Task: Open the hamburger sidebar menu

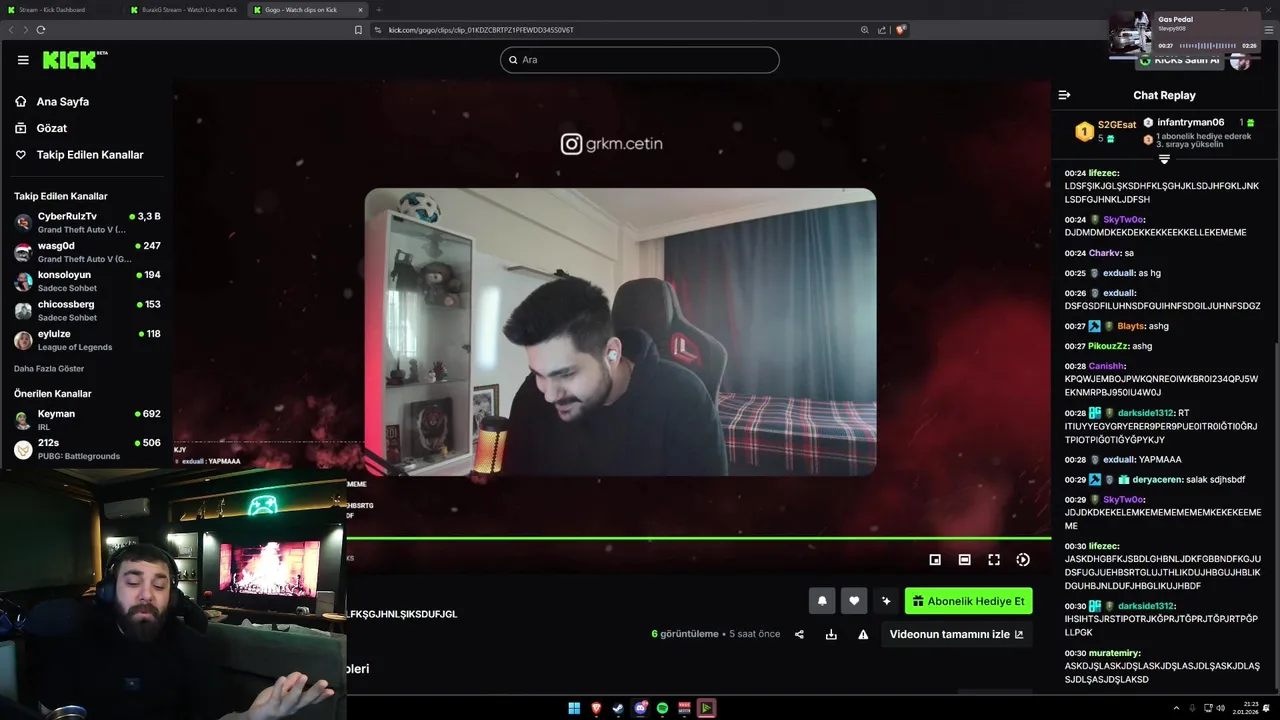Action: (x=23, y=60)
